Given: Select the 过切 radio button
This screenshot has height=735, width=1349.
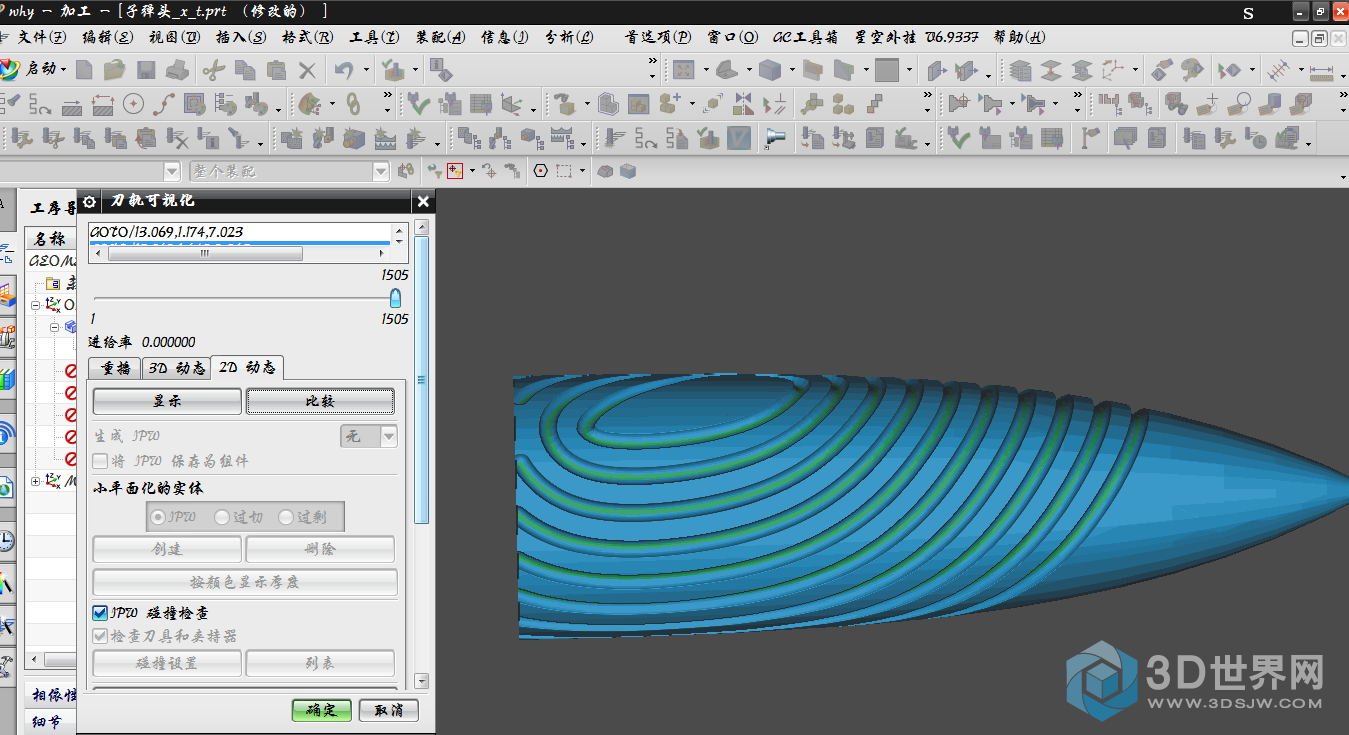Looking at the screenshot, I should (x=223, y=517).
